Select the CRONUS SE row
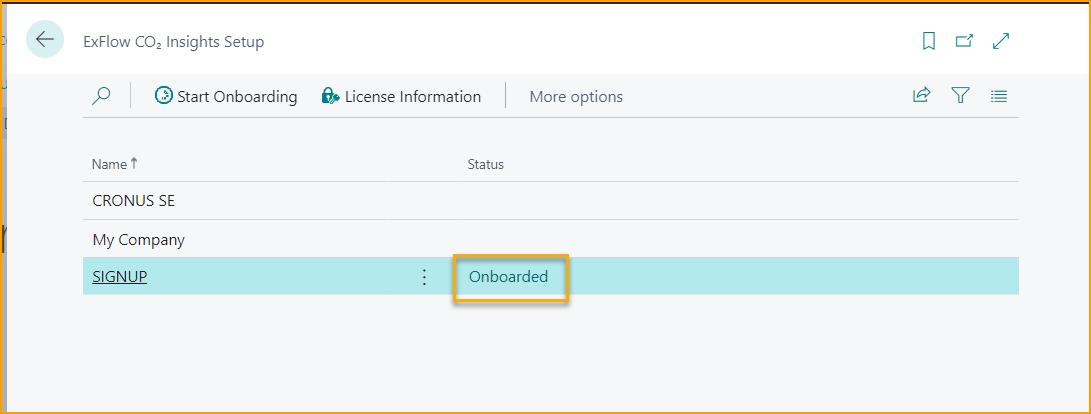Image resolution: width=1091 pixels, height=414 pixels. pyautogui.click(x=133, y=200)
